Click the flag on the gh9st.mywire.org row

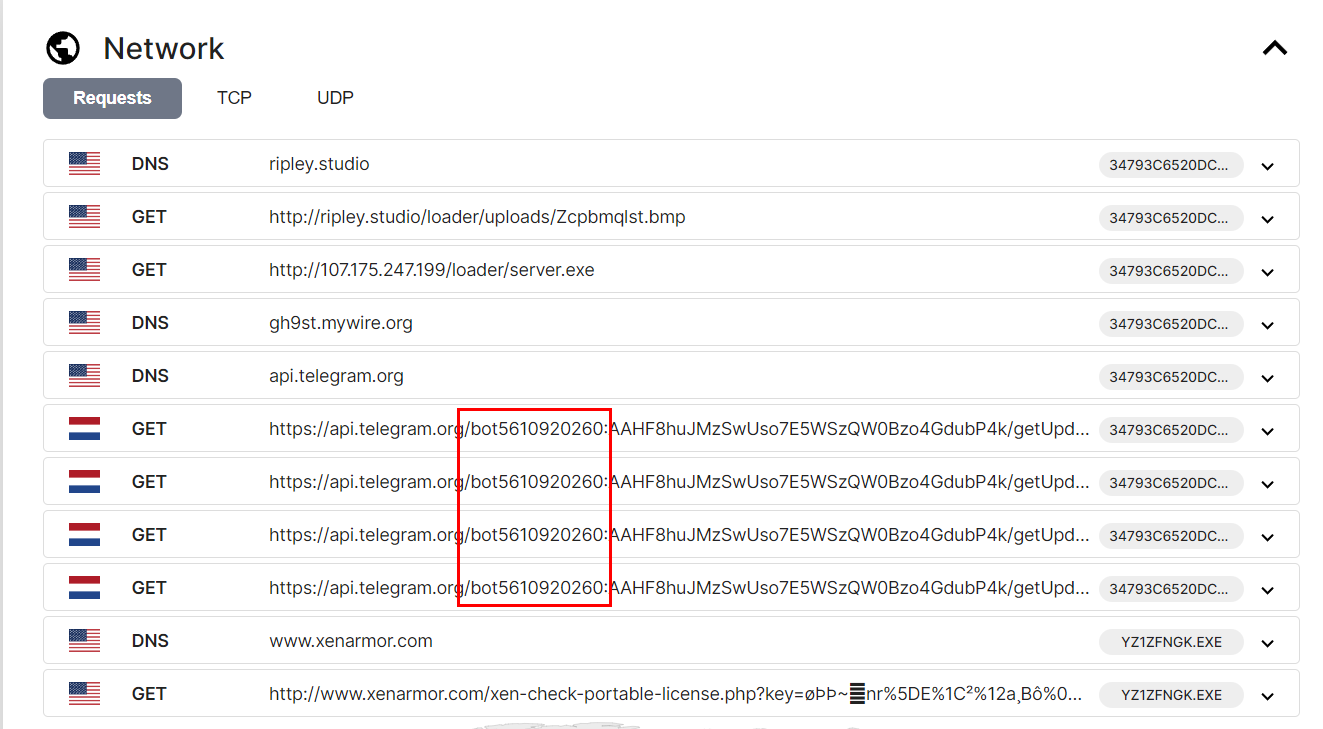[x=84, y=323]
